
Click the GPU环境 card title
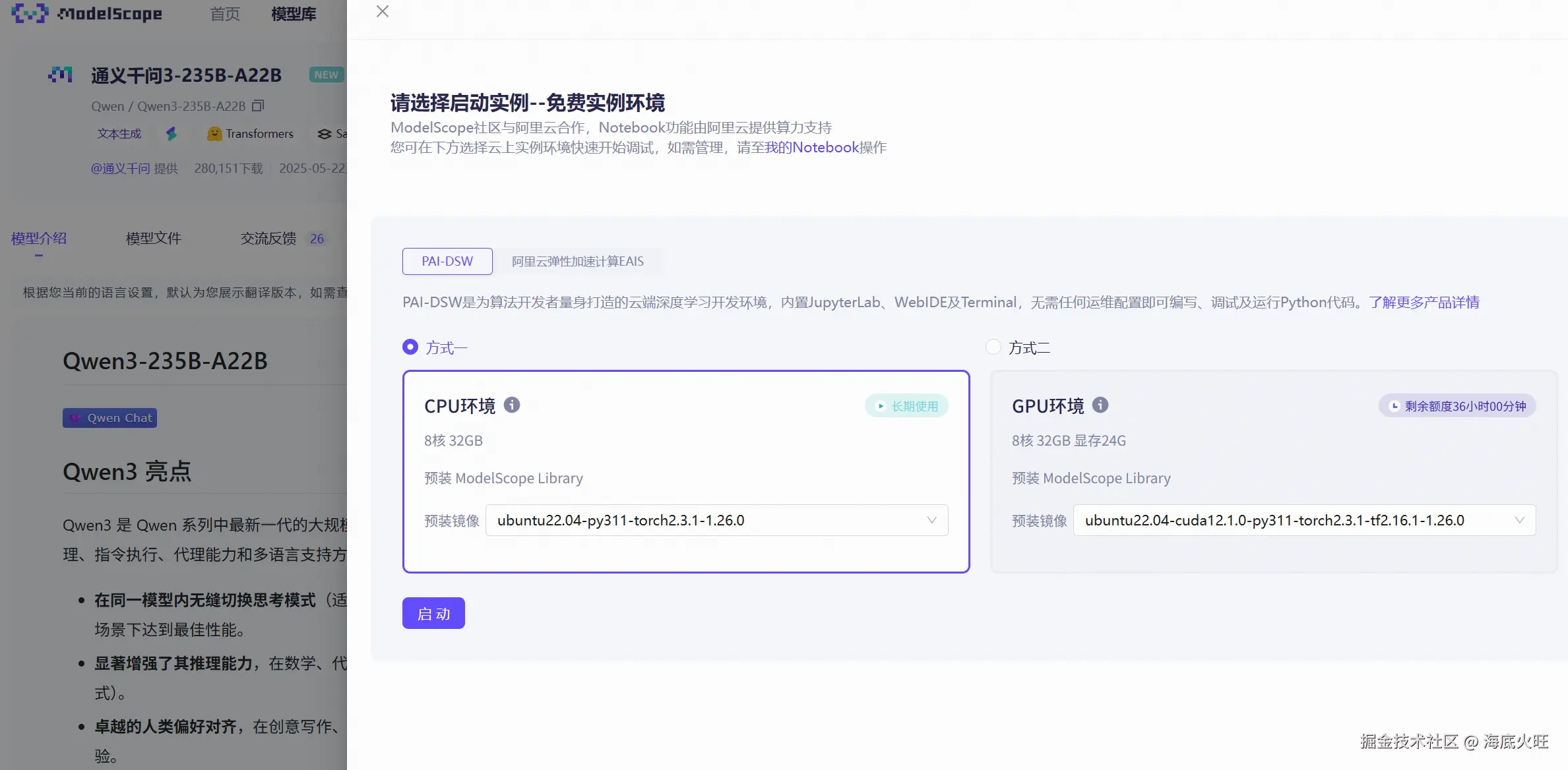click(x=1048, y=405)
